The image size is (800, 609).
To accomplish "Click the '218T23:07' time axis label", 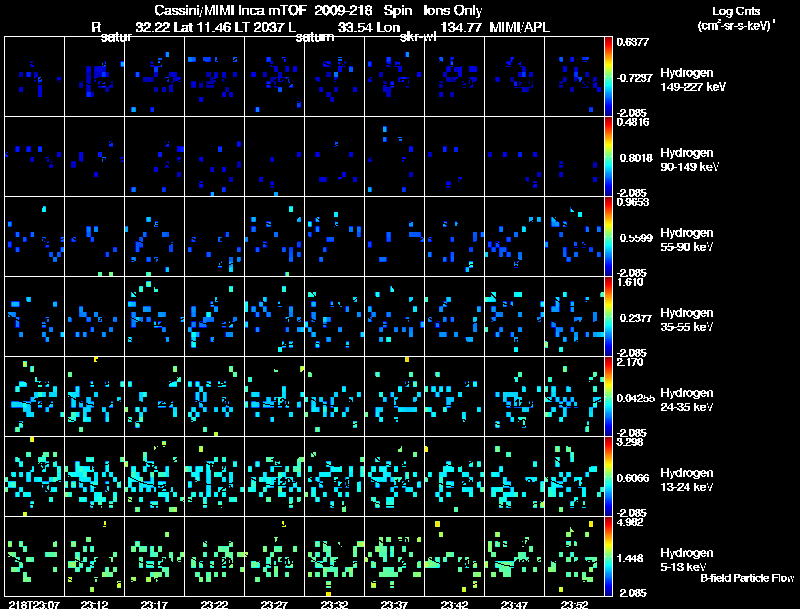I will coord(34,604).
